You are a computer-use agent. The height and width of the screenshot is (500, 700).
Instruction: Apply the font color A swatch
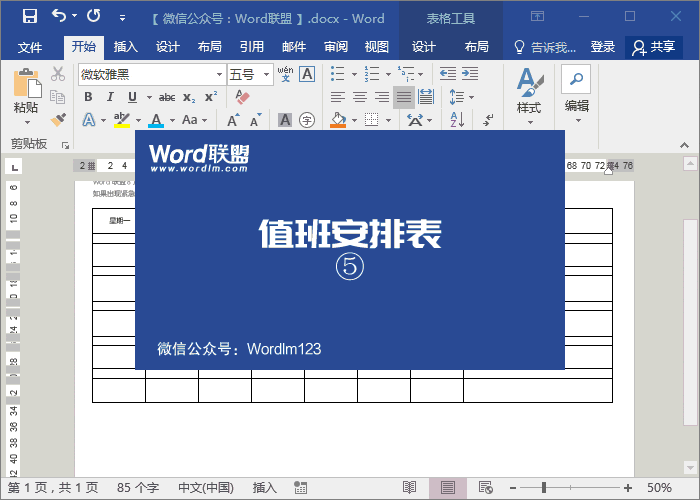pos(156,120)
